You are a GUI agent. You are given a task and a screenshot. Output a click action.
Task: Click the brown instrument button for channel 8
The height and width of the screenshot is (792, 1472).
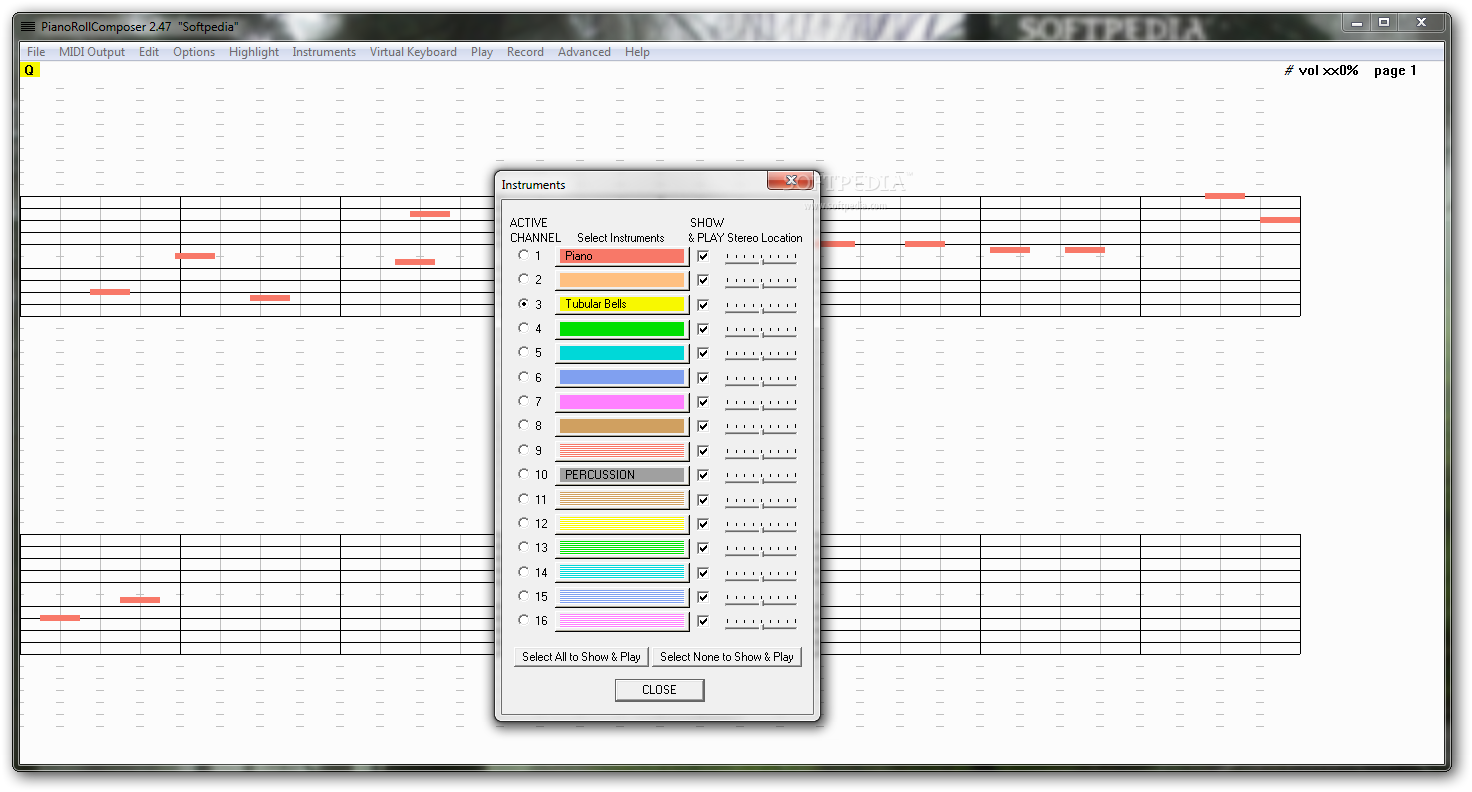(x=622, y=426)
